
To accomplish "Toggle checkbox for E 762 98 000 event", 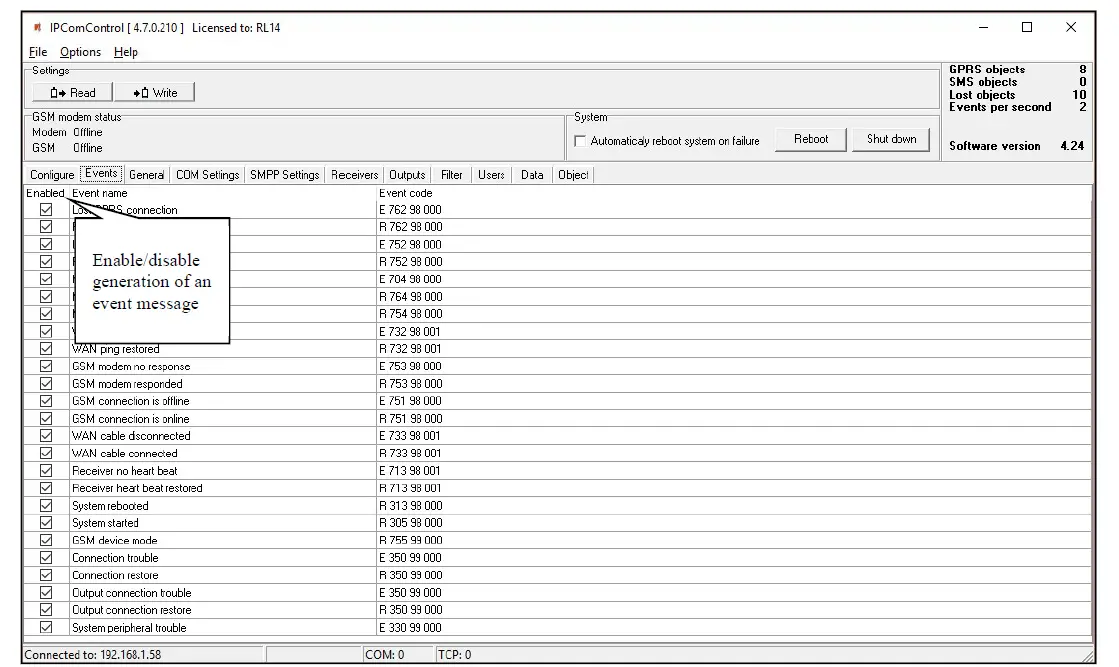I will 46,210.
